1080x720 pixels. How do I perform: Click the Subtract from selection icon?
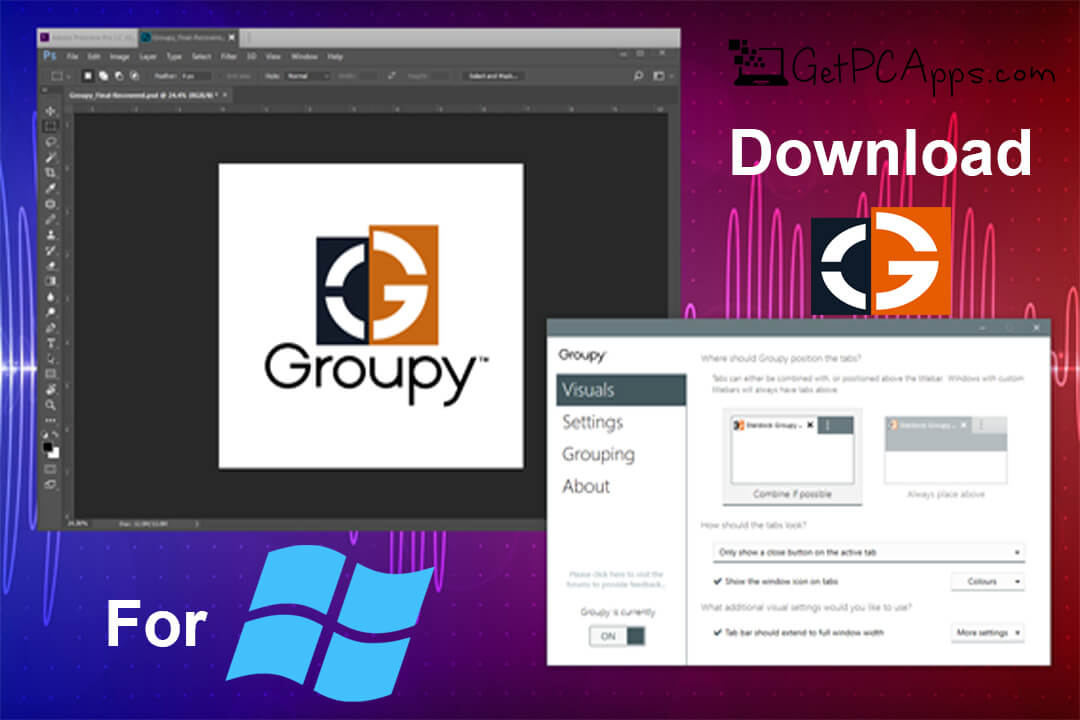tap(118, 76)
